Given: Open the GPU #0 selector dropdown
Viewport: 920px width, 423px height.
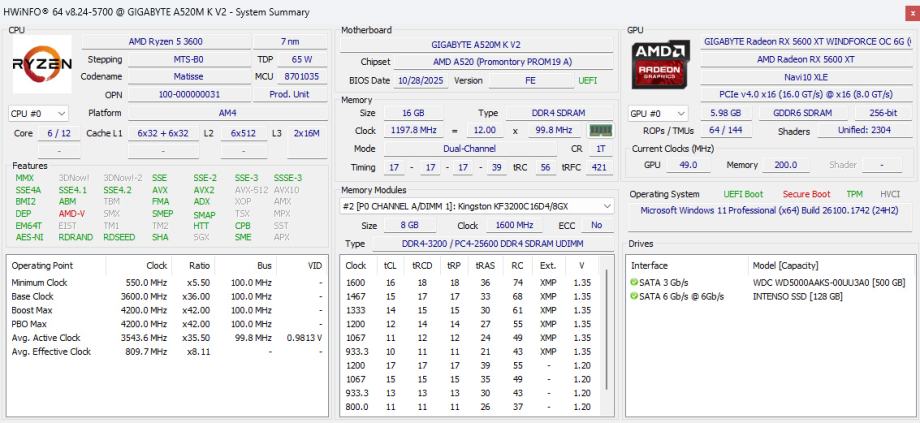Looking at the screenshot, I should pyautogui.click(x=658, y=114).
